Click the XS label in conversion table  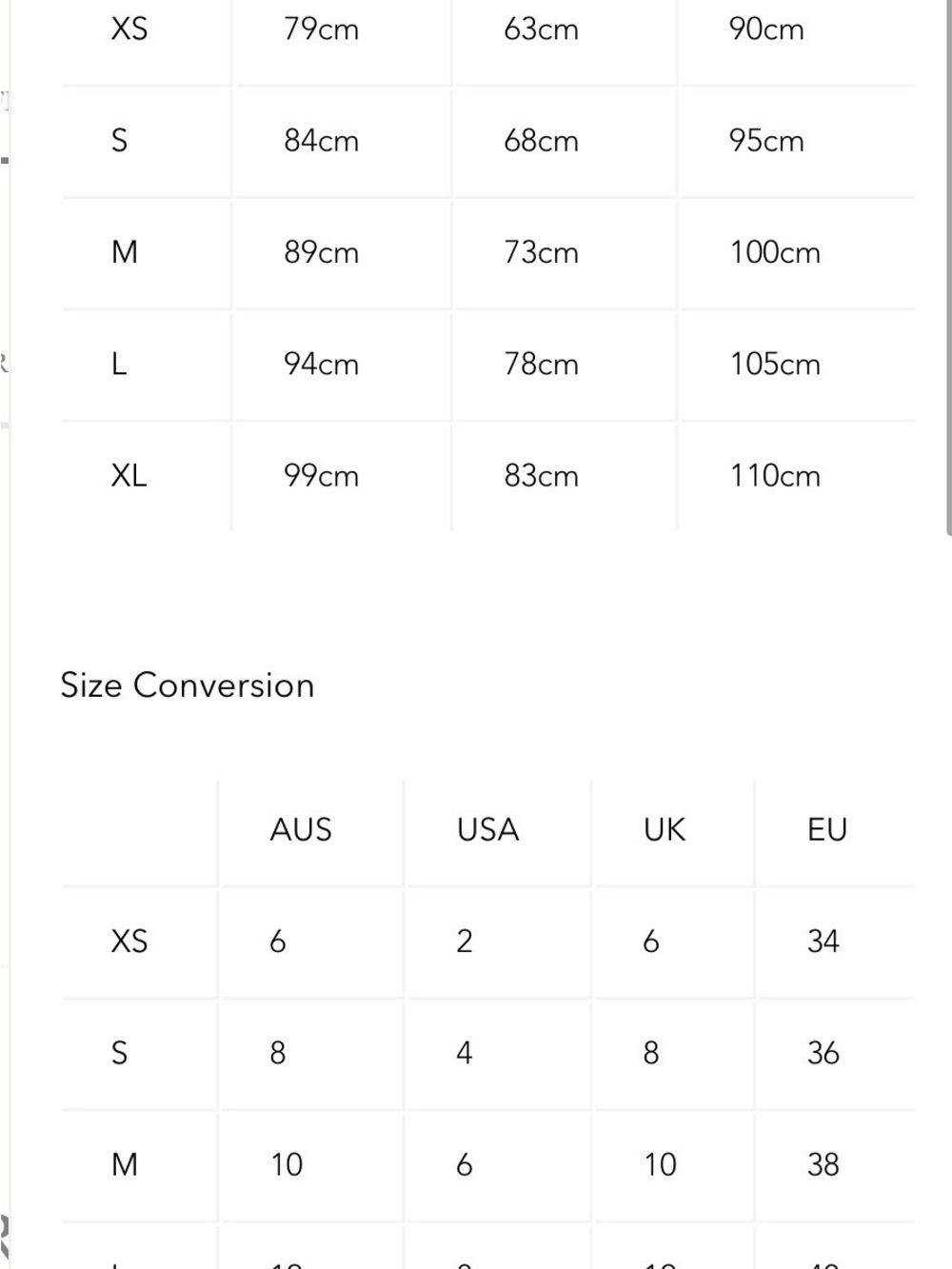click(x=129, y=942)
